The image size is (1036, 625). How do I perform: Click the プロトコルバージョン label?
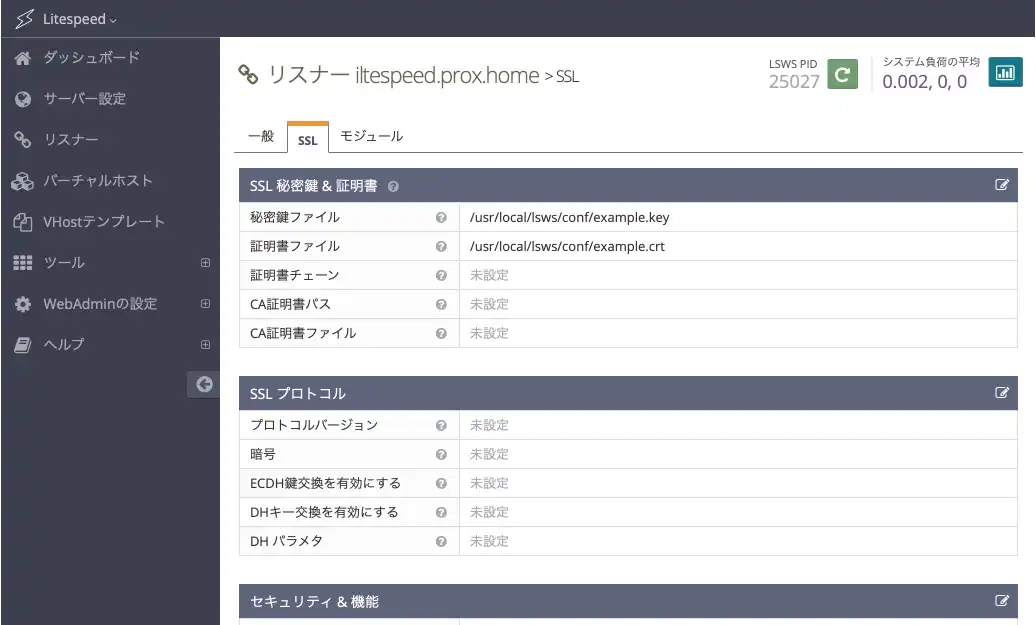314,425
